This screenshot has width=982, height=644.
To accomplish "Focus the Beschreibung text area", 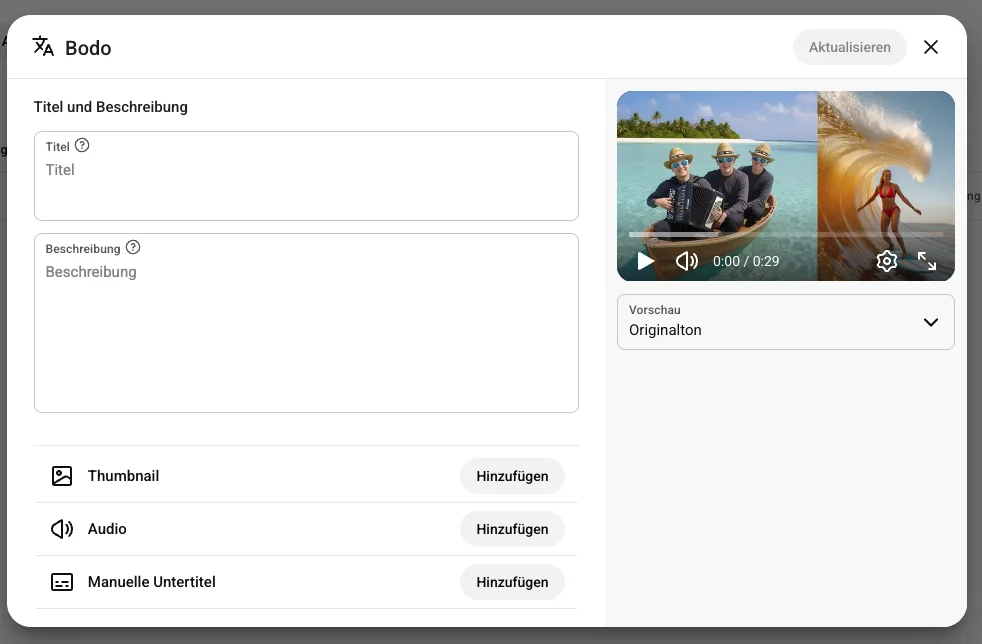I will point(306,323).
